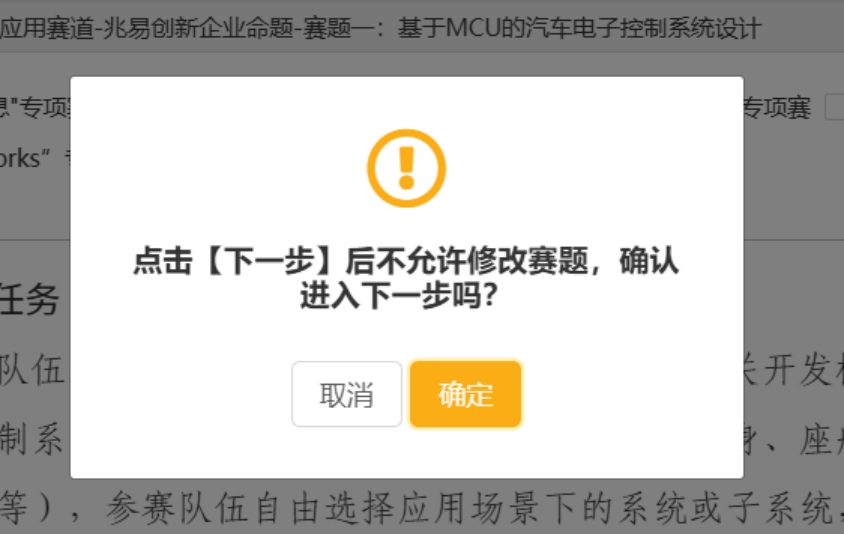844x534 pixels.
Task: Click the 确认 word in dialog message
Action: [649, 261]
